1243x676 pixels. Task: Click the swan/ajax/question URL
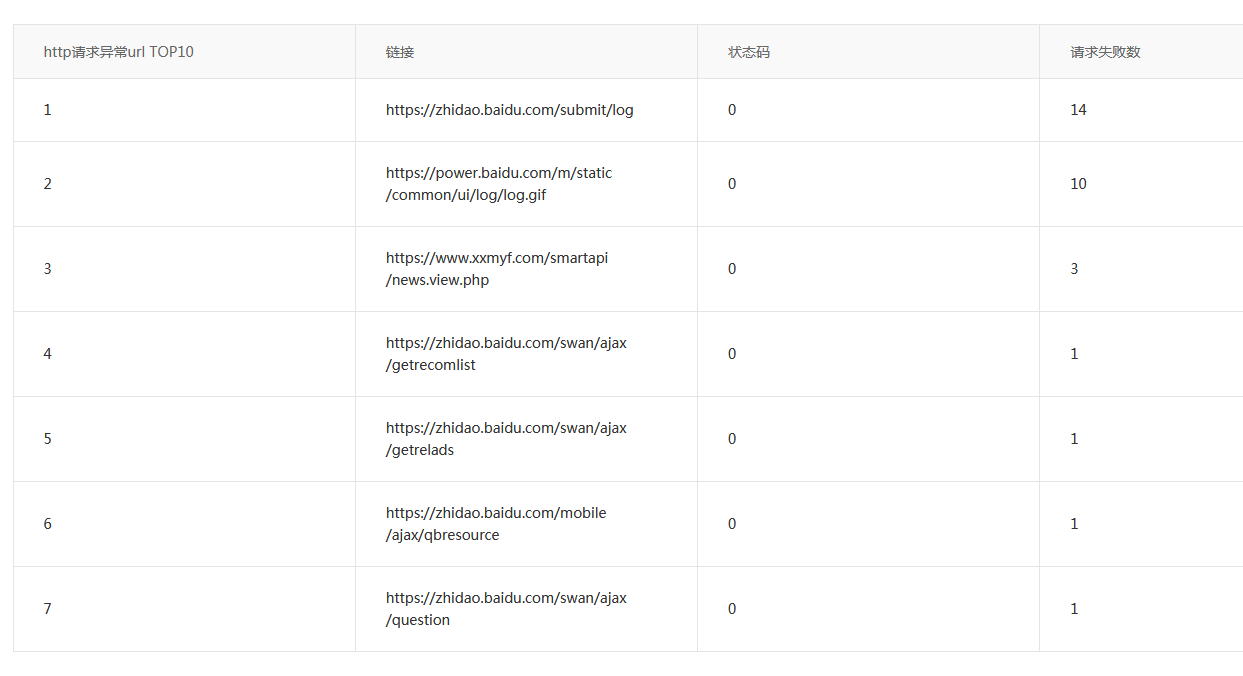pos(506,609)
